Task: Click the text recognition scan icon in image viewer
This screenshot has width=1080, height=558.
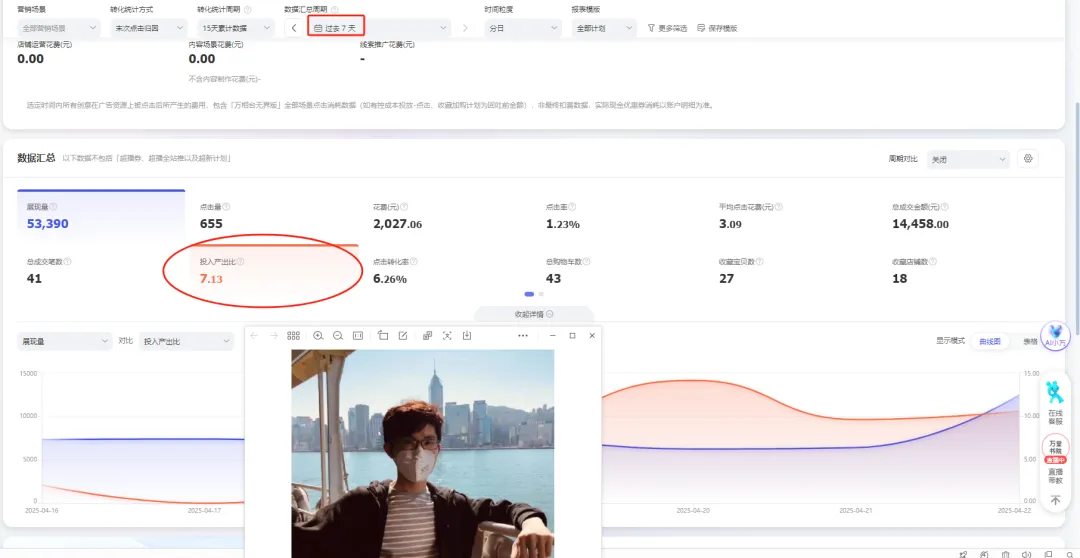Action: [x=447, y=335]
